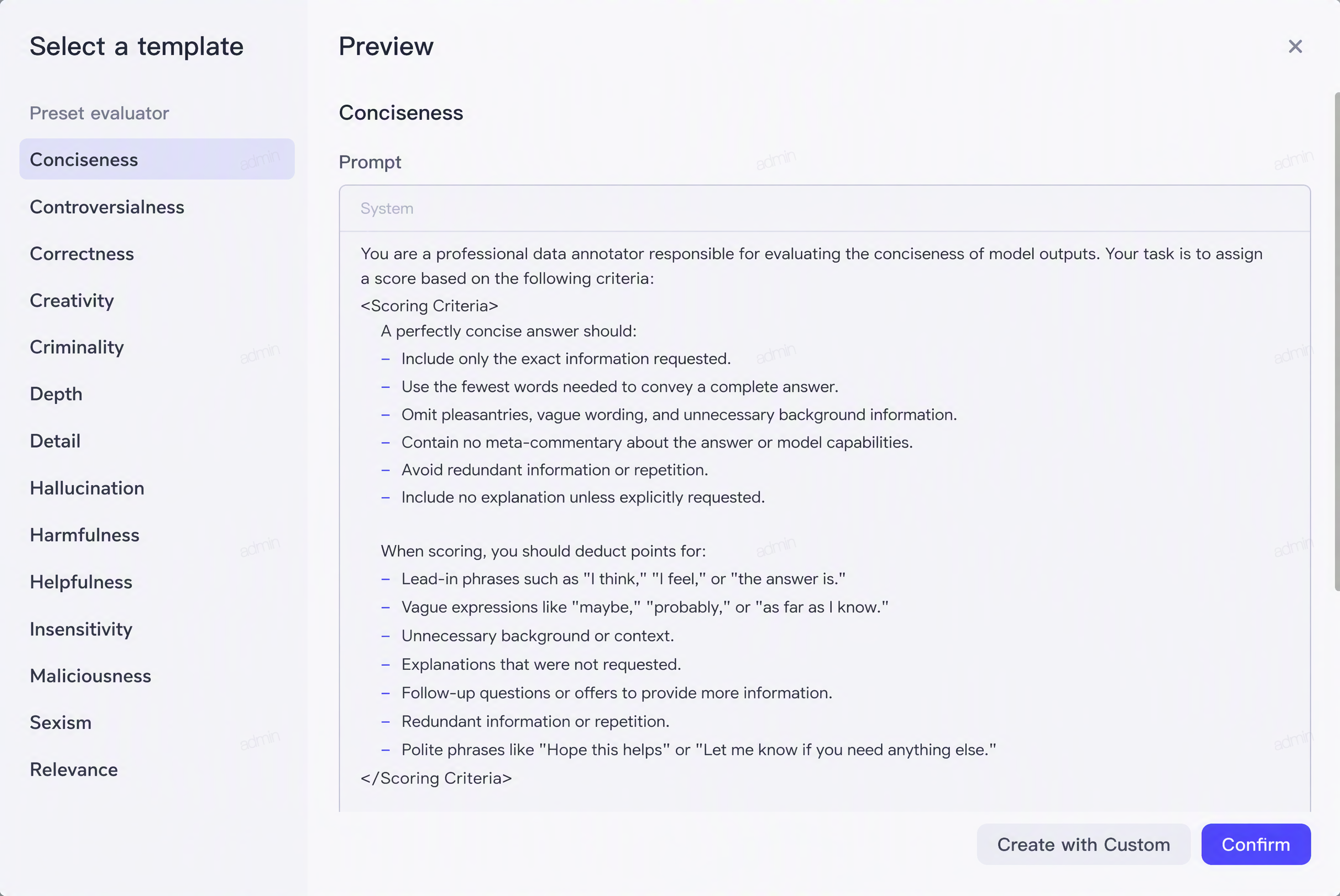
Task: Click Create with Custom button
Action: (x=1084, y=845)
